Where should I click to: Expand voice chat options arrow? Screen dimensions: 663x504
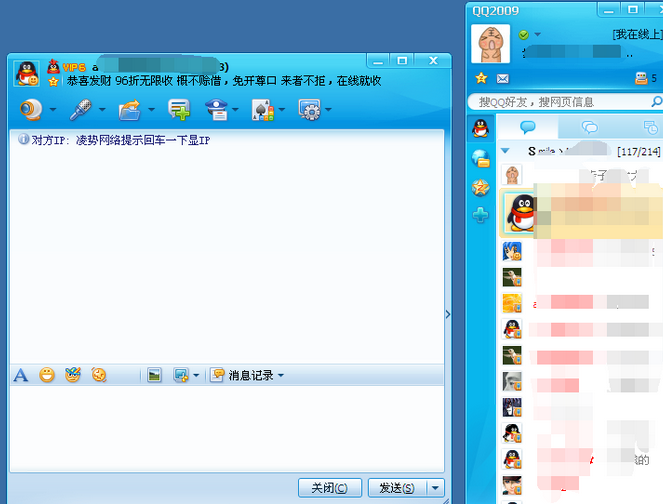click(x=102, y=110)
